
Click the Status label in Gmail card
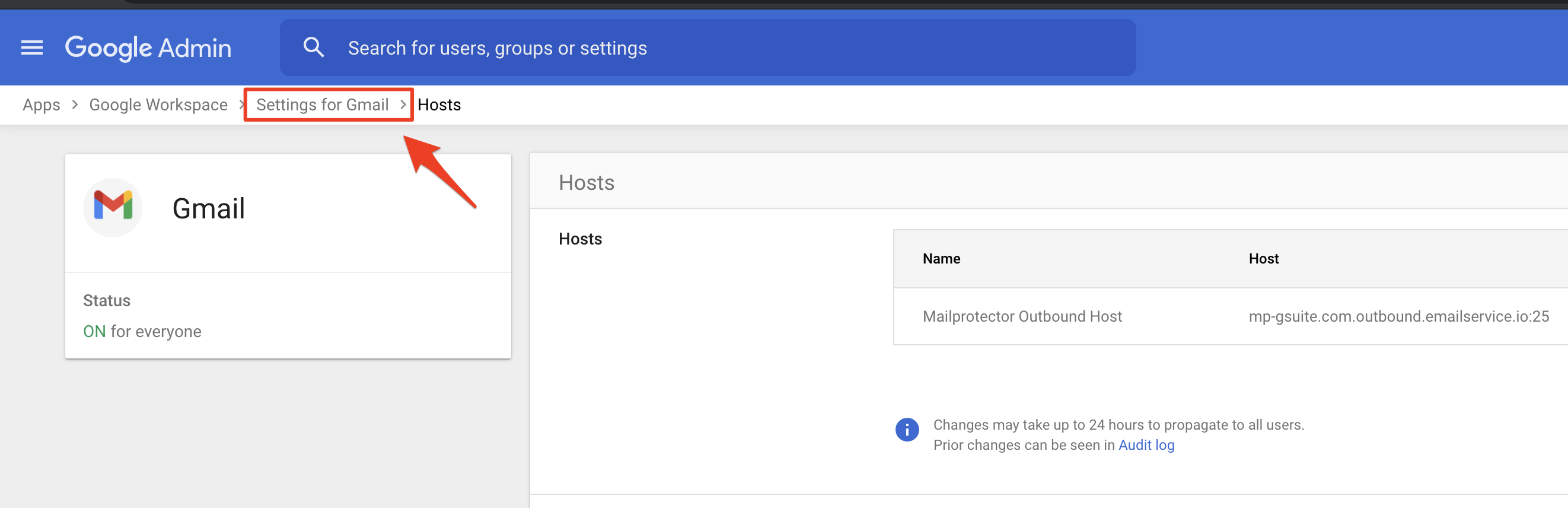point(107,301)
